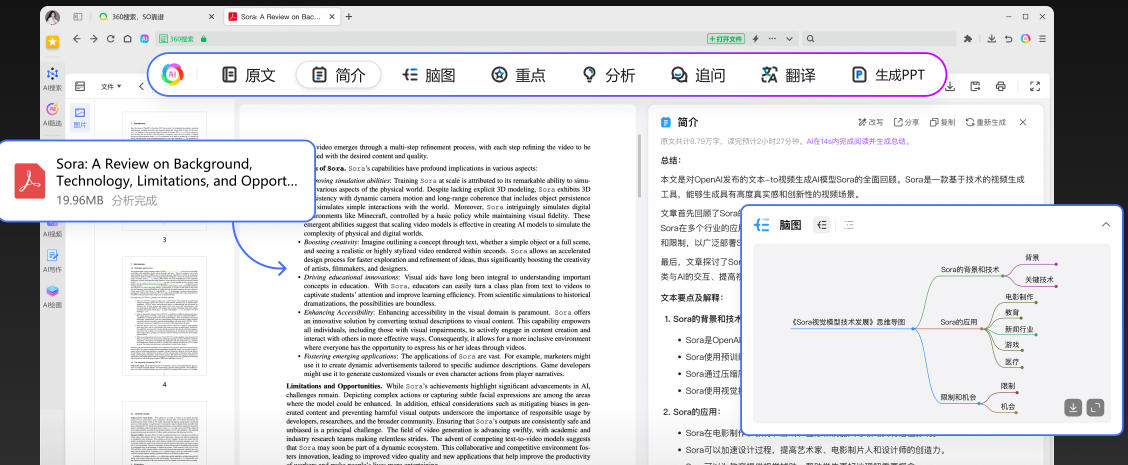The height and width of the screenshot is (465, 1128).
Task: Click the print icon in PDF toolbar
Action: pyautogui.click(x=1000, y=87)
